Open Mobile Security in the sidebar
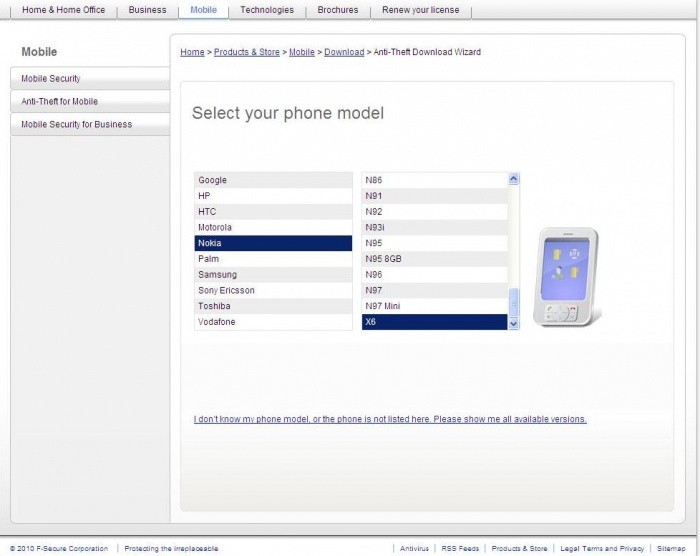700x556 pixels. (90, 78)
